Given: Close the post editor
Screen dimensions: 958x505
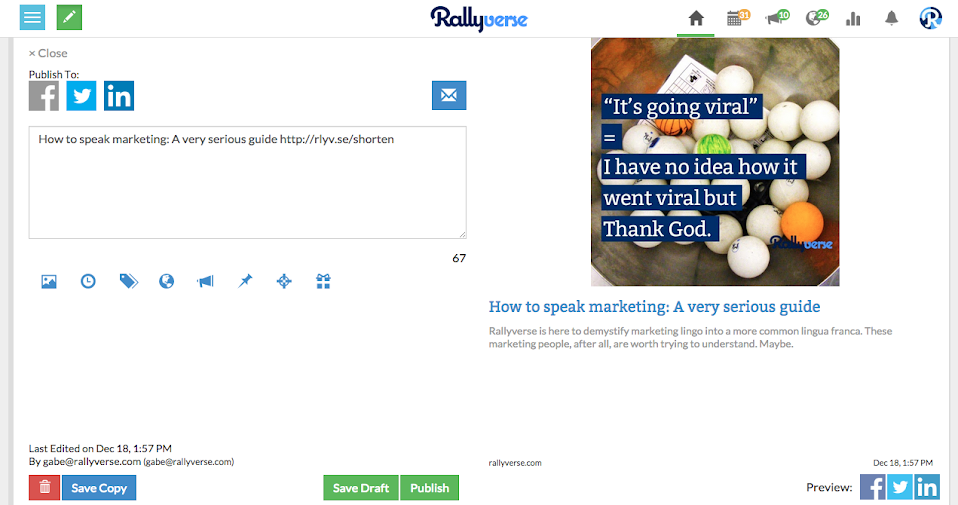Looking at the screenshot, I should tap(48, 53).
